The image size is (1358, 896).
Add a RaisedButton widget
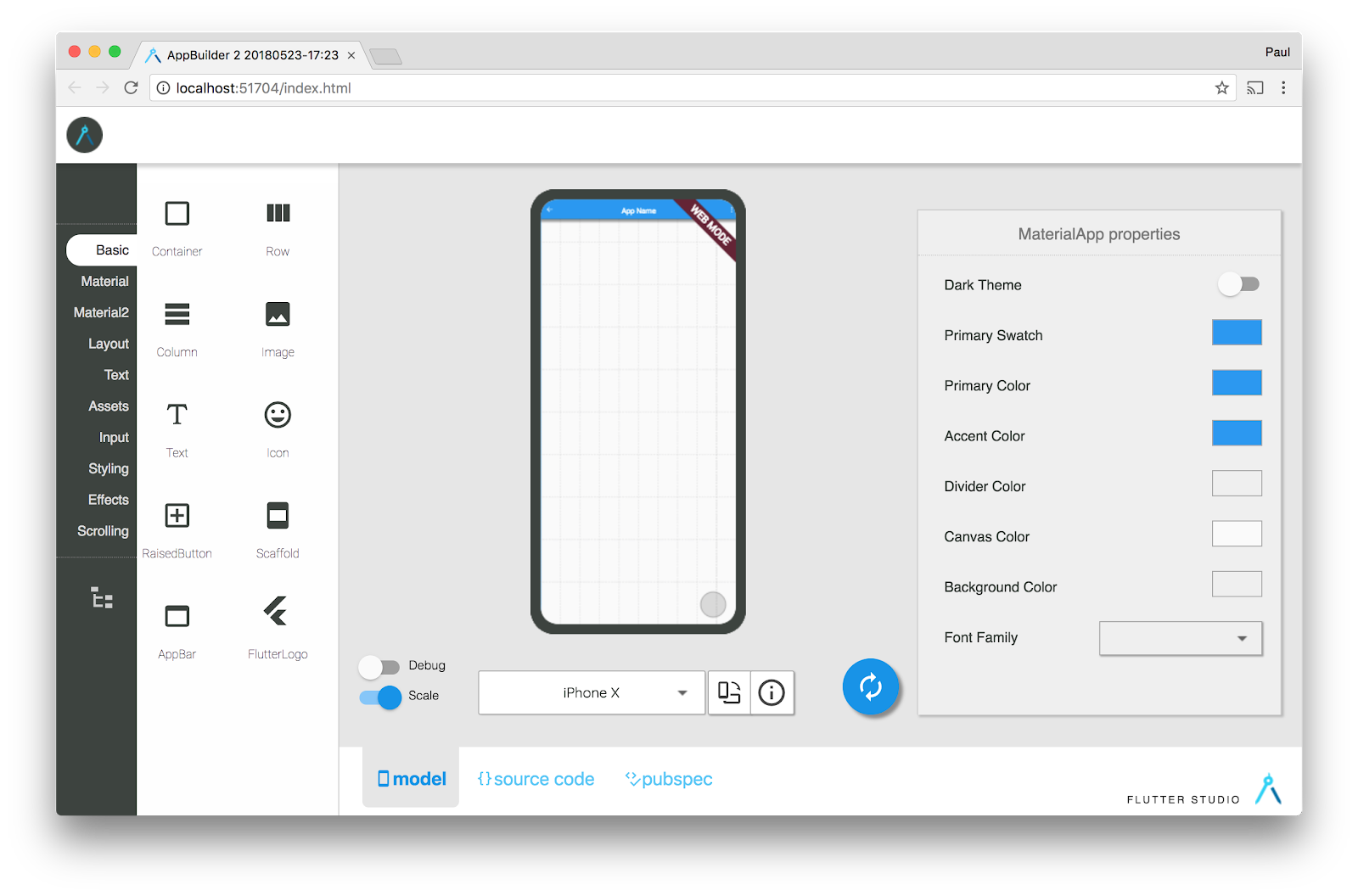click(x=176, y=516)
